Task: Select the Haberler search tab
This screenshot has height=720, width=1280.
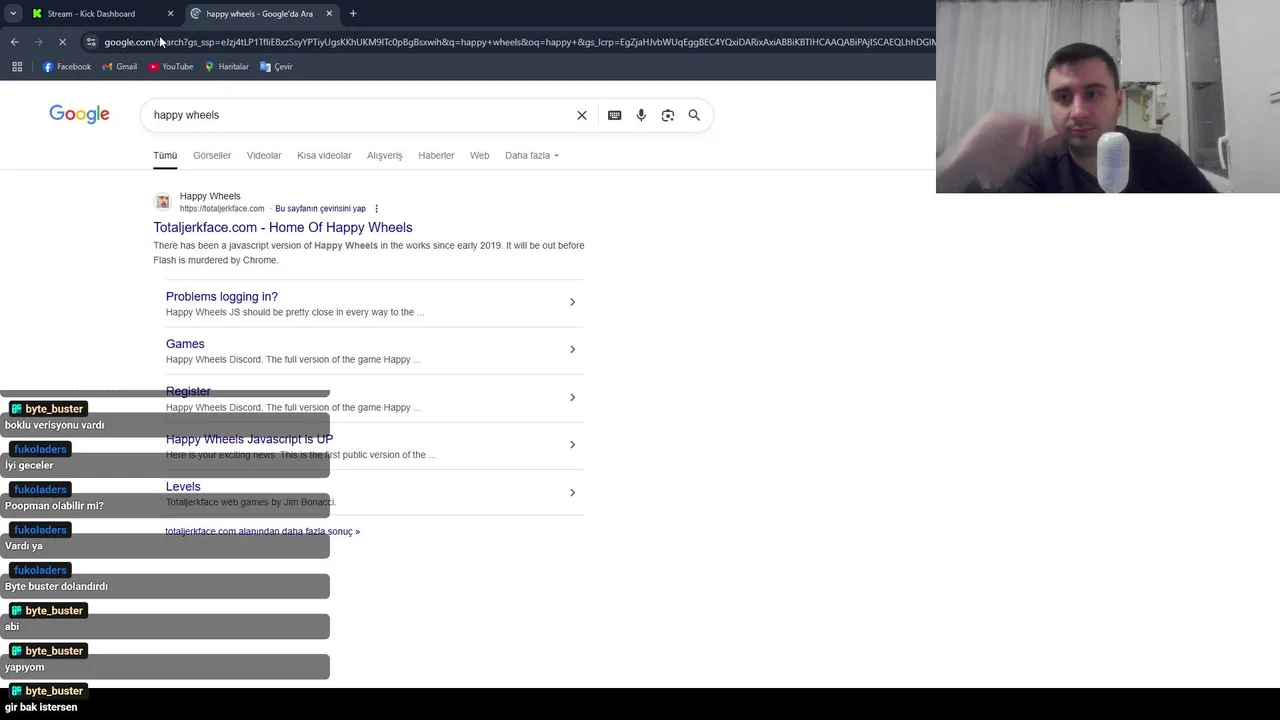Action: [436, 156]
